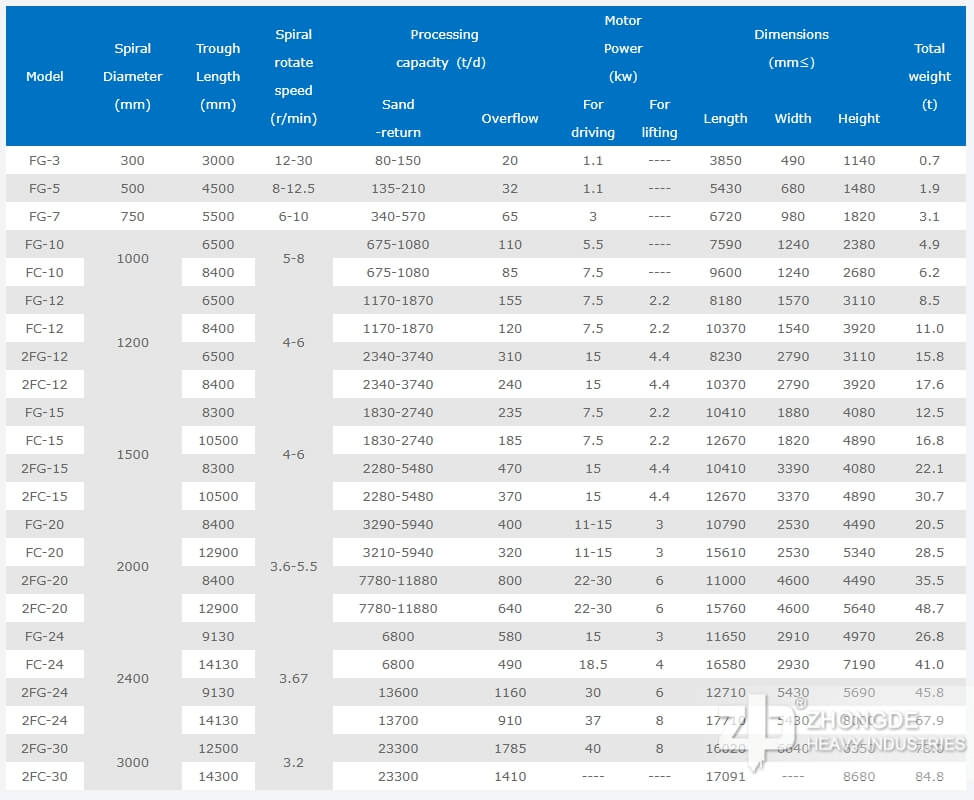Click the FC-24 model cell

[45, 664]
